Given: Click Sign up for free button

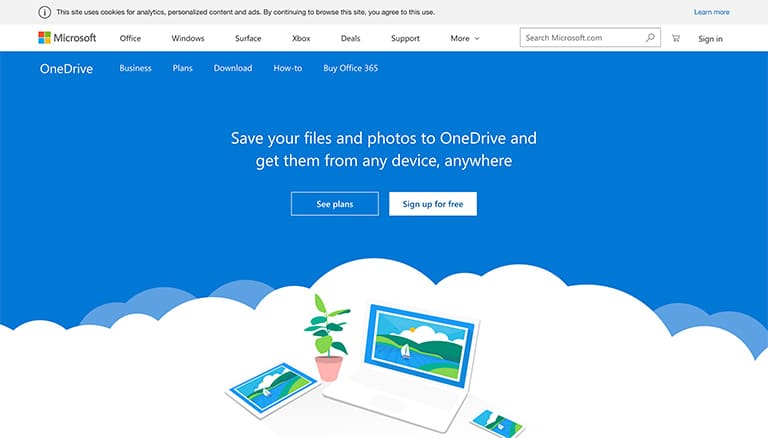Looking at the screenshot, I should 433,204.
